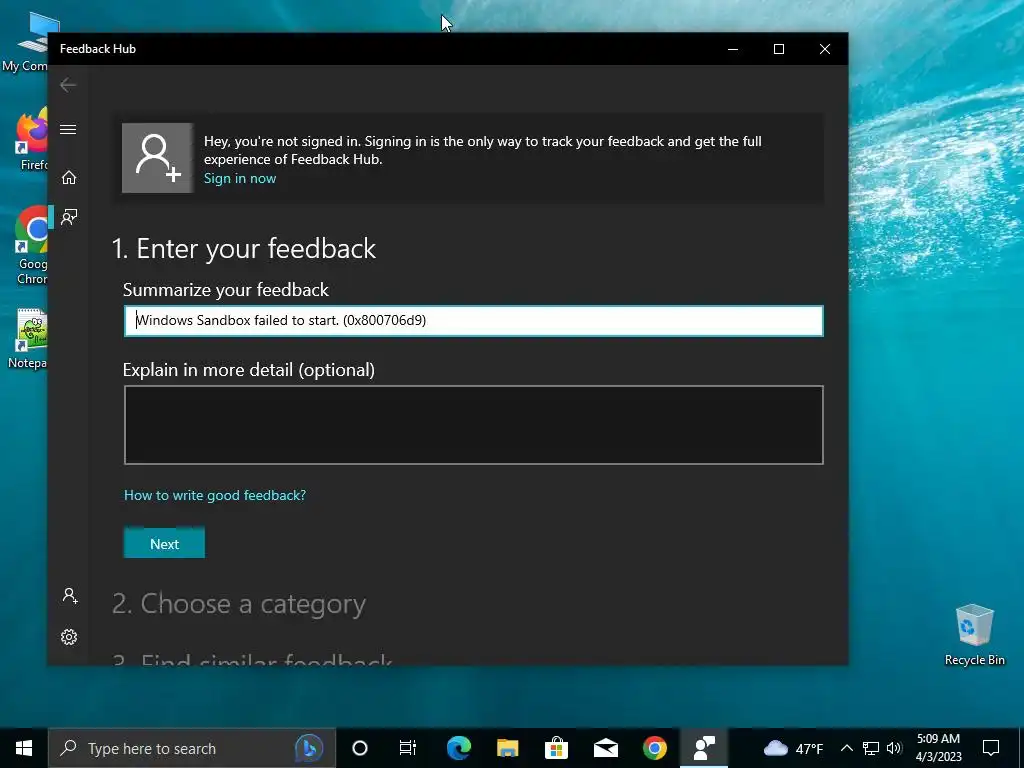Screen dimensions: 1024x768
Task: Select the Google Chrome desktop shortcut
Action: click(x=30, y=246)
